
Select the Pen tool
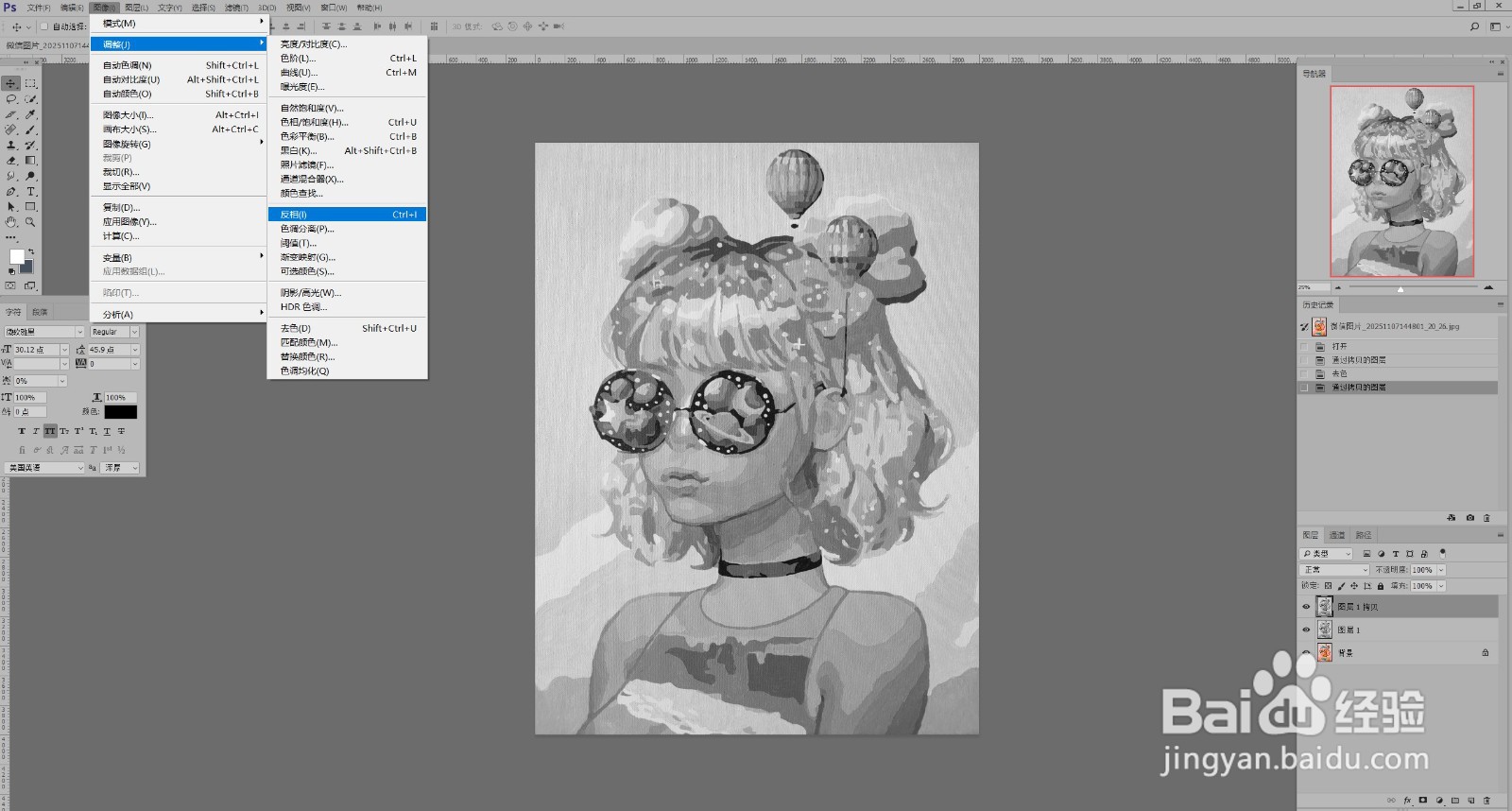pyautogui.click(x=11, y=191)
